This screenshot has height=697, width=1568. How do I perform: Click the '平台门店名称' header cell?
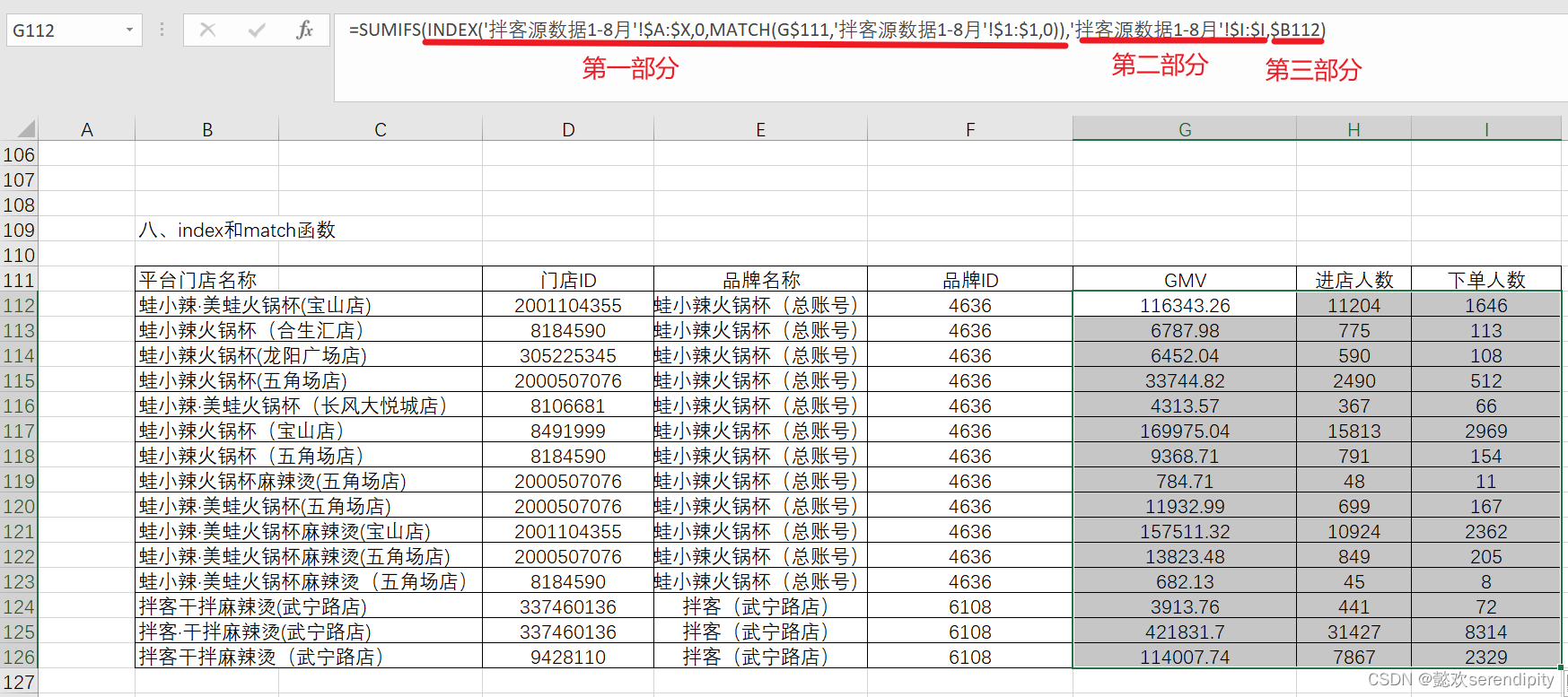click(x=309, y=280)
